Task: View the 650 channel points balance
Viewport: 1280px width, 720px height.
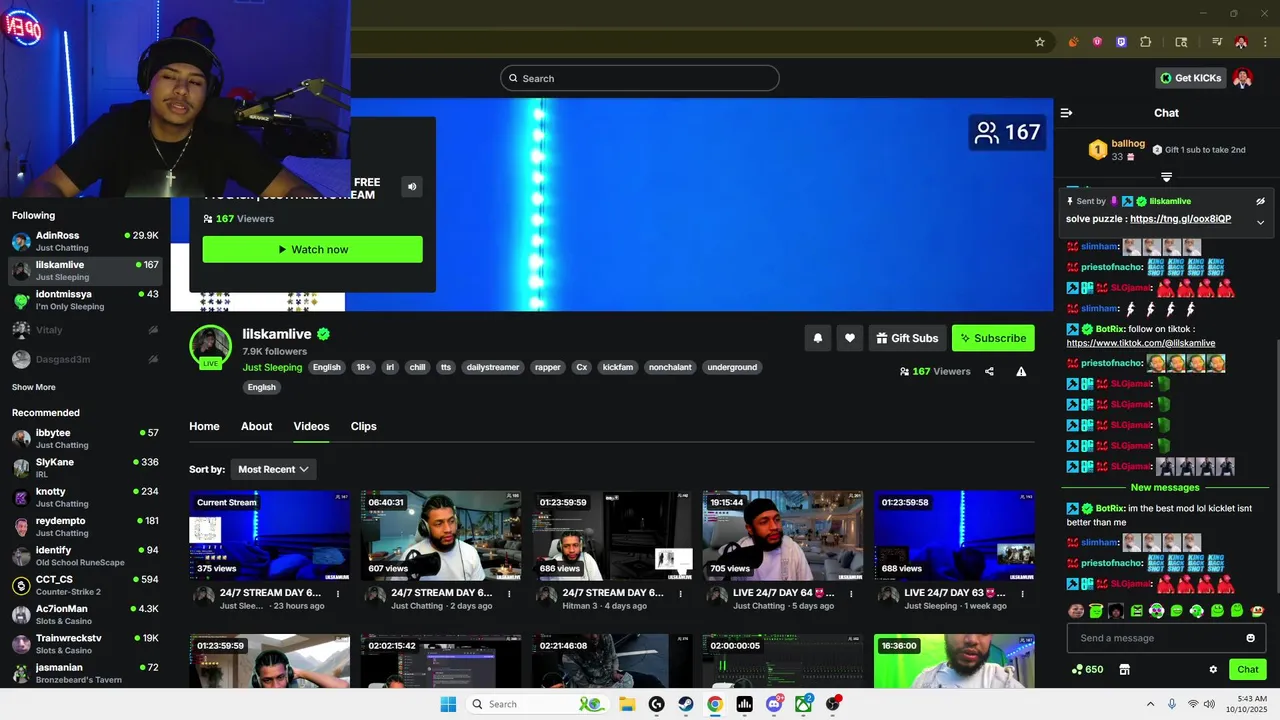Action: [x=1087, y=670]
